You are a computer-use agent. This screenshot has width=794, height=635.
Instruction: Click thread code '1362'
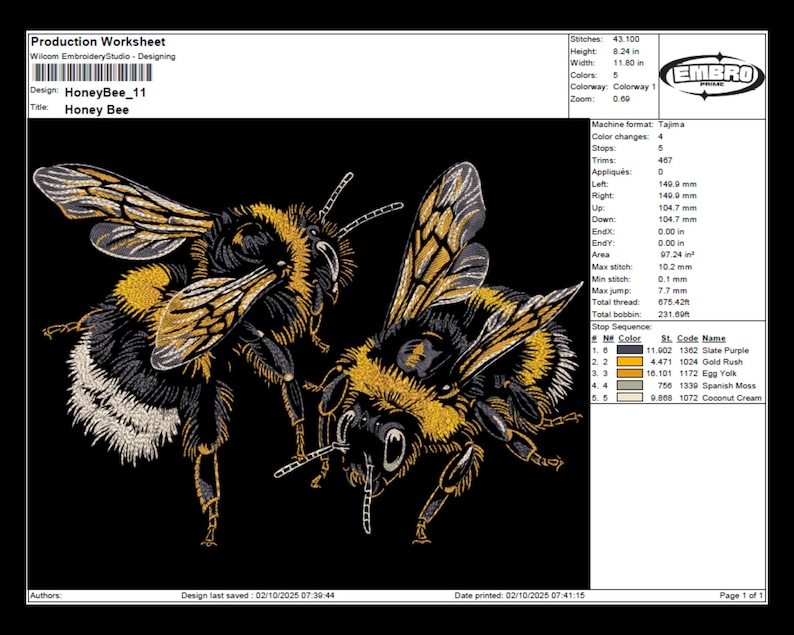pyautogui.click(x=688, y=350)
